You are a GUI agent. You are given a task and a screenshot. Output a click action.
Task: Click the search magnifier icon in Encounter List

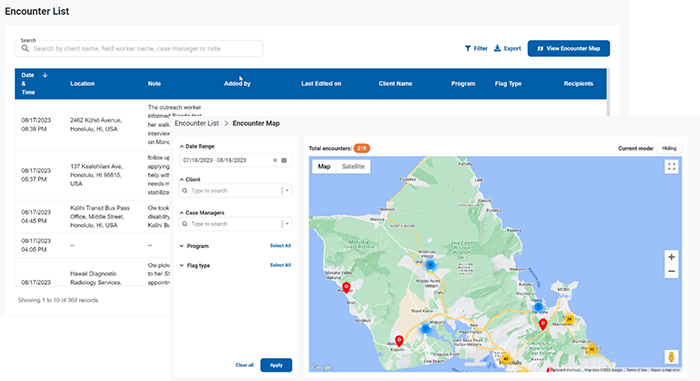coord(25,48)
